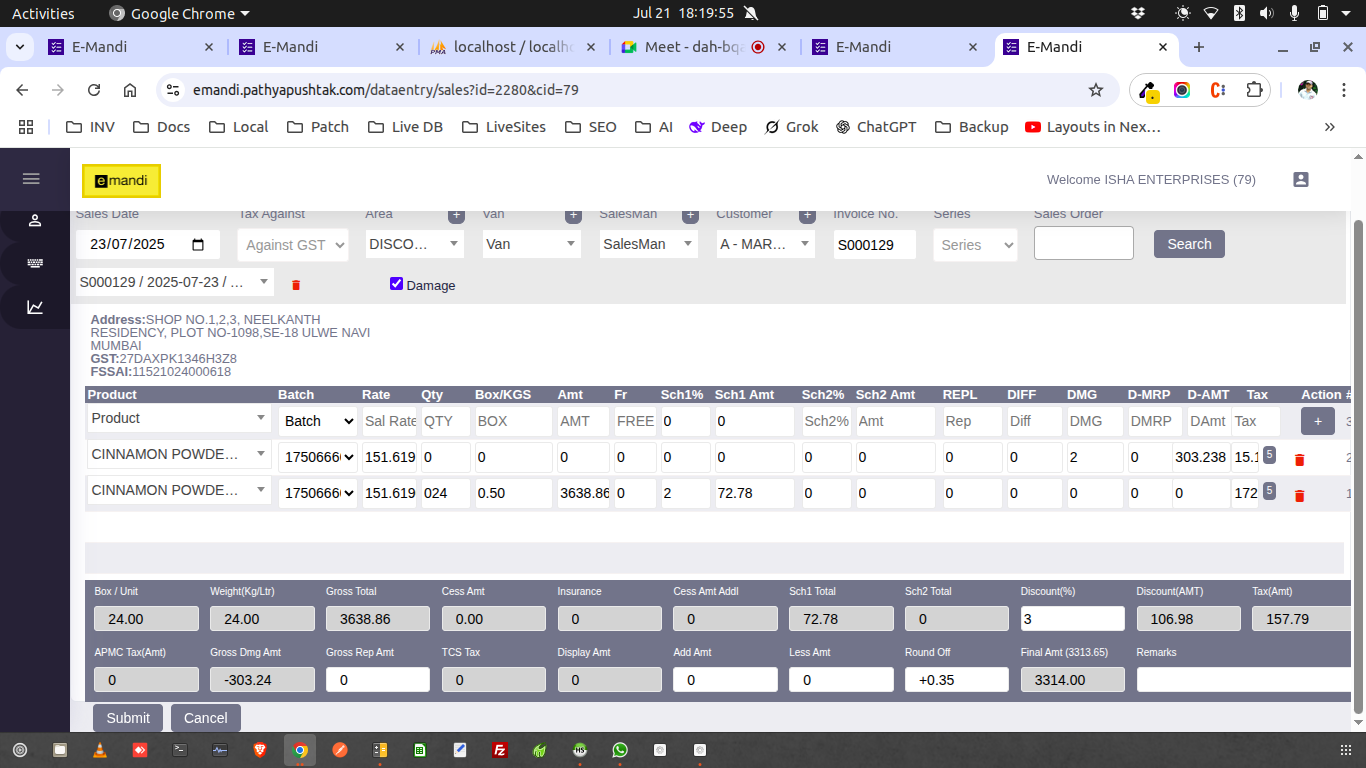This screenshot has height=768, width=1366.
Task: Delete the selected S000129 invoice with red trash icon
Action: pyautogui.click(x=296, y=285)
